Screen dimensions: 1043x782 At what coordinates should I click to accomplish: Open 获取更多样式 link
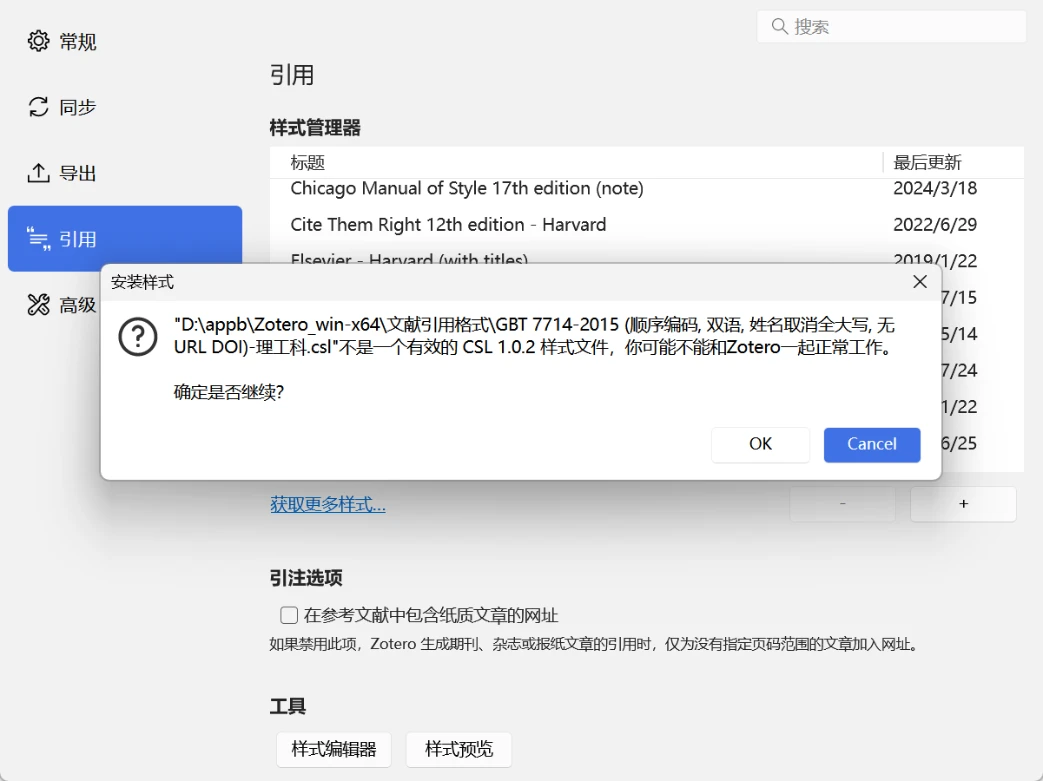point(328,505)
